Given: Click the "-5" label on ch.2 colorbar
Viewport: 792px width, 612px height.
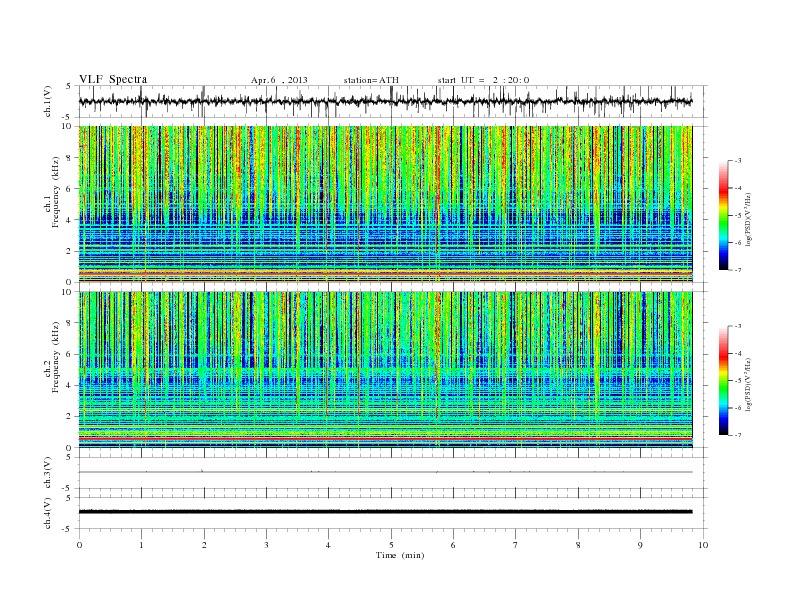Looking at the screenshot, I should 738,381.
